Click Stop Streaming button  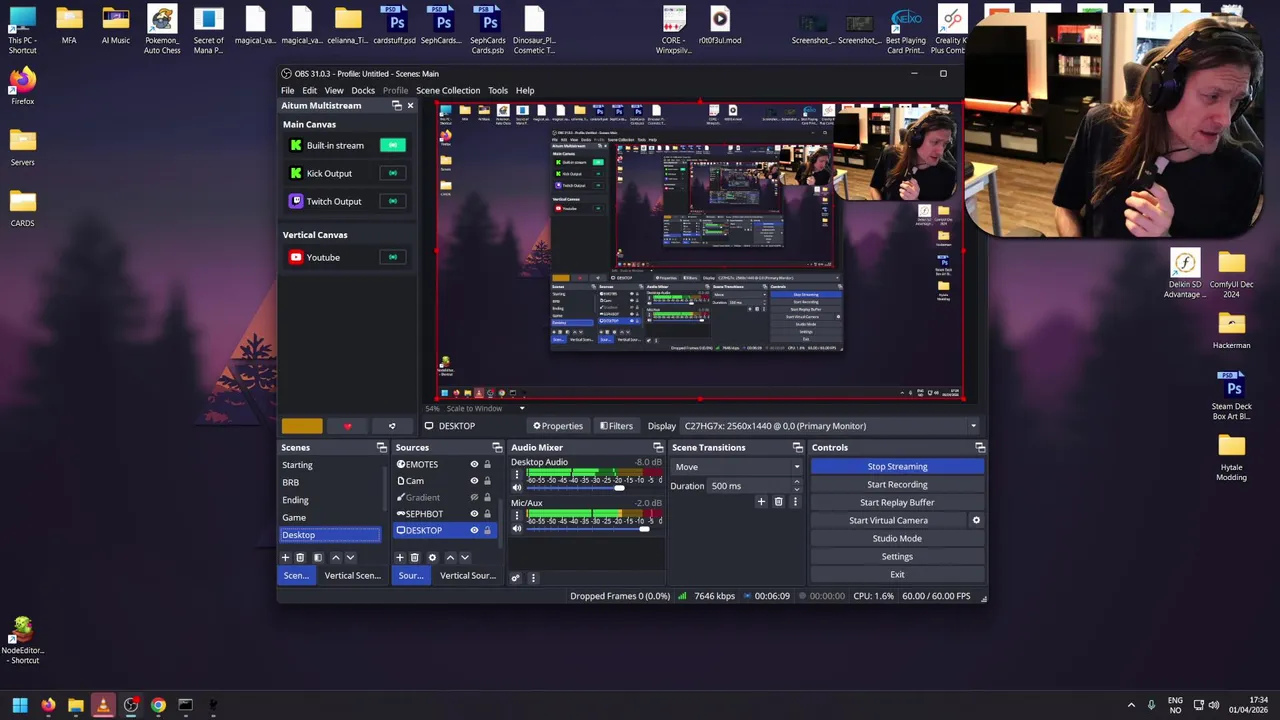click(897, 466)
